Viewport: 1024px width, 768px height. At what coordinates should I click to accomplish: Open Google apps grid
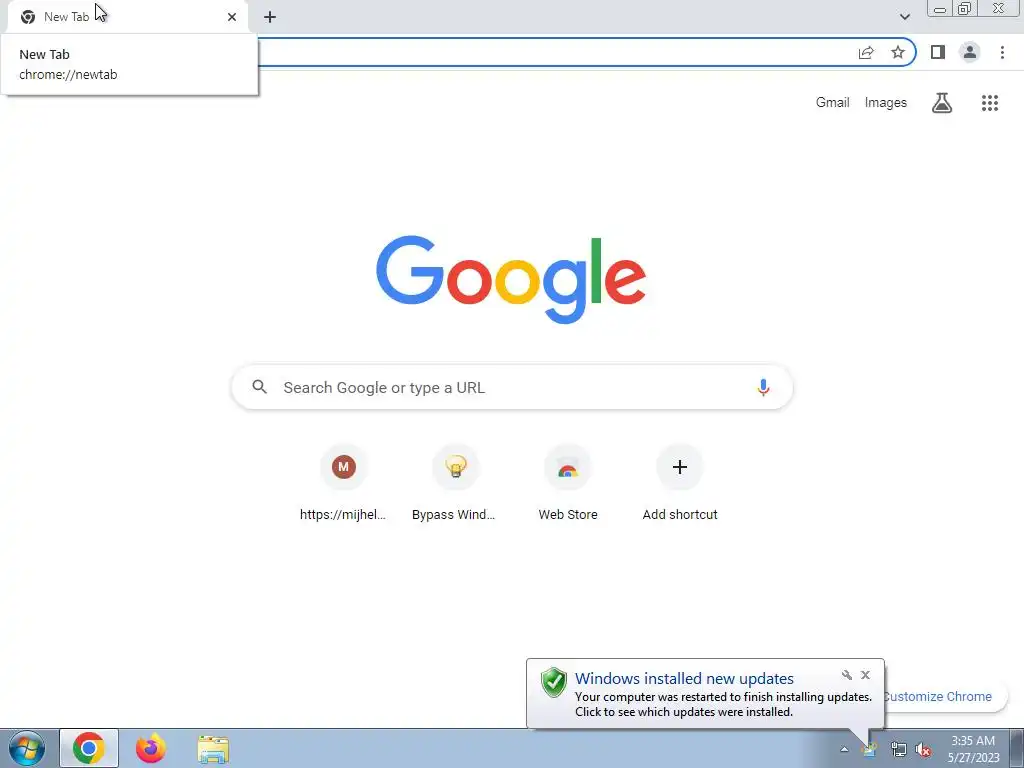point(990,103)
